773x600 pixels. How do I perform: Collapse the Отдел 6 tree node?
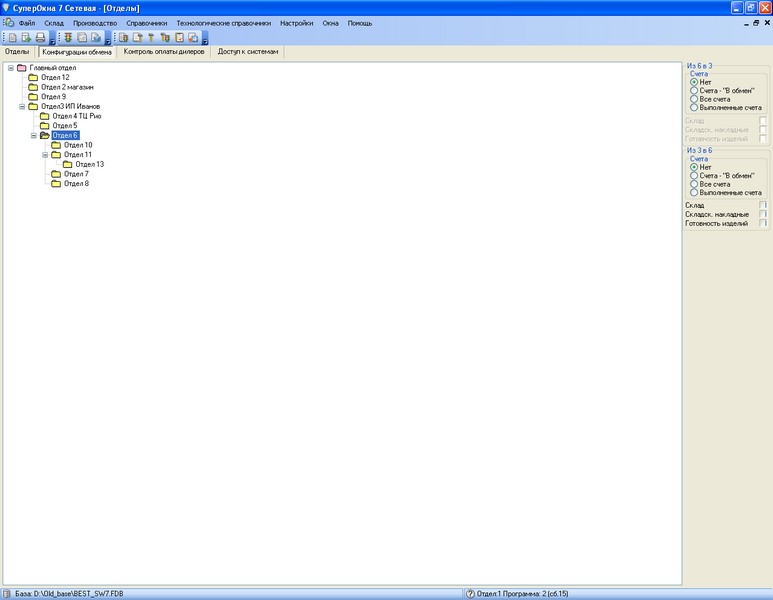click(34, 135)
